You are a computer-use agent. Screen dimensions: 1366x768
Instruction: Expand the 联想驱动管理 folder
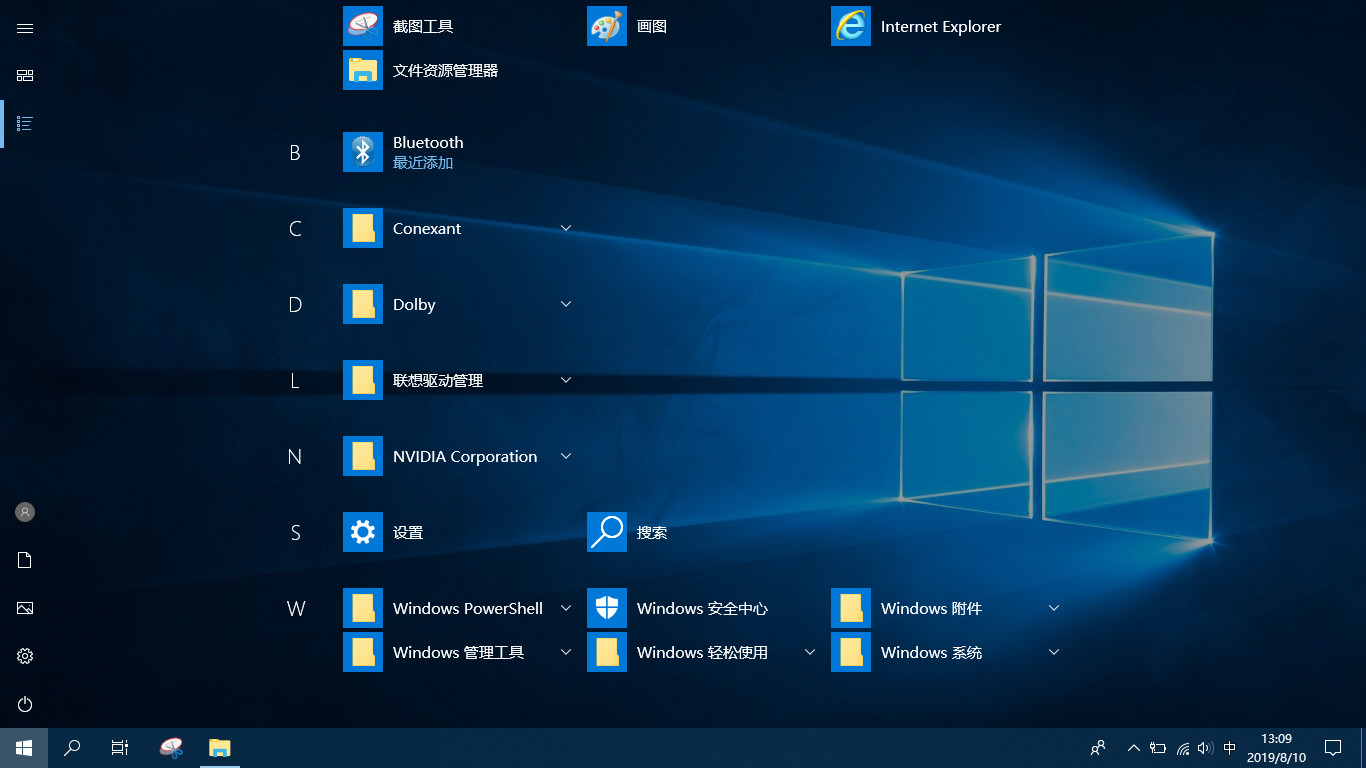[459, 380]
